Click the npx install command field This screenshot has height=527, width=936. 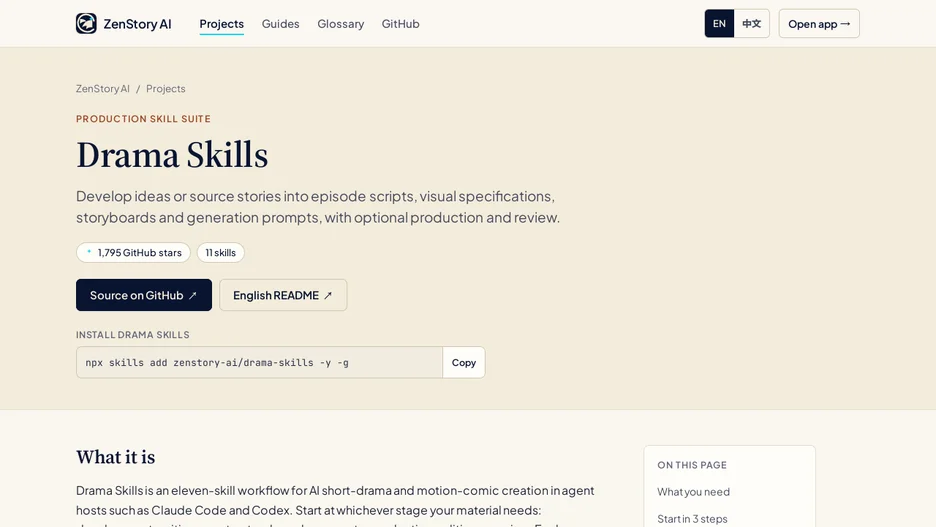(260, 362)
